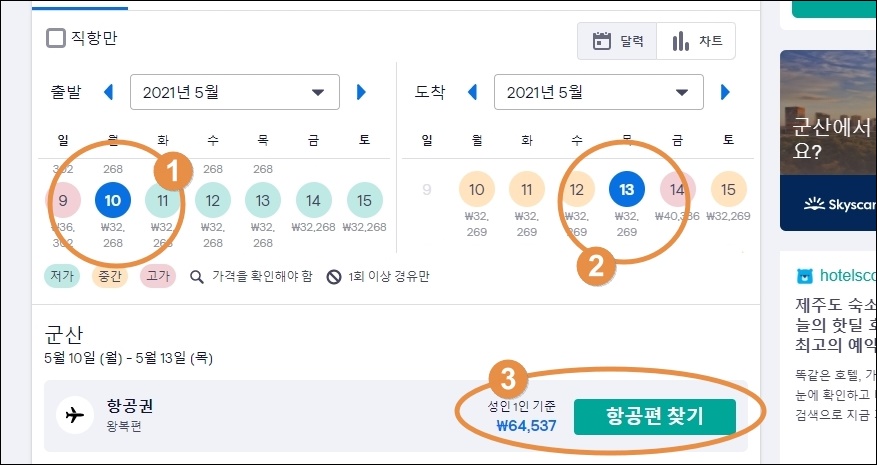The width and height of the screenshot is (877, 465).
Task: Click the ₩40,336 price under arrival 14
Action: click(x=677, y=216)
